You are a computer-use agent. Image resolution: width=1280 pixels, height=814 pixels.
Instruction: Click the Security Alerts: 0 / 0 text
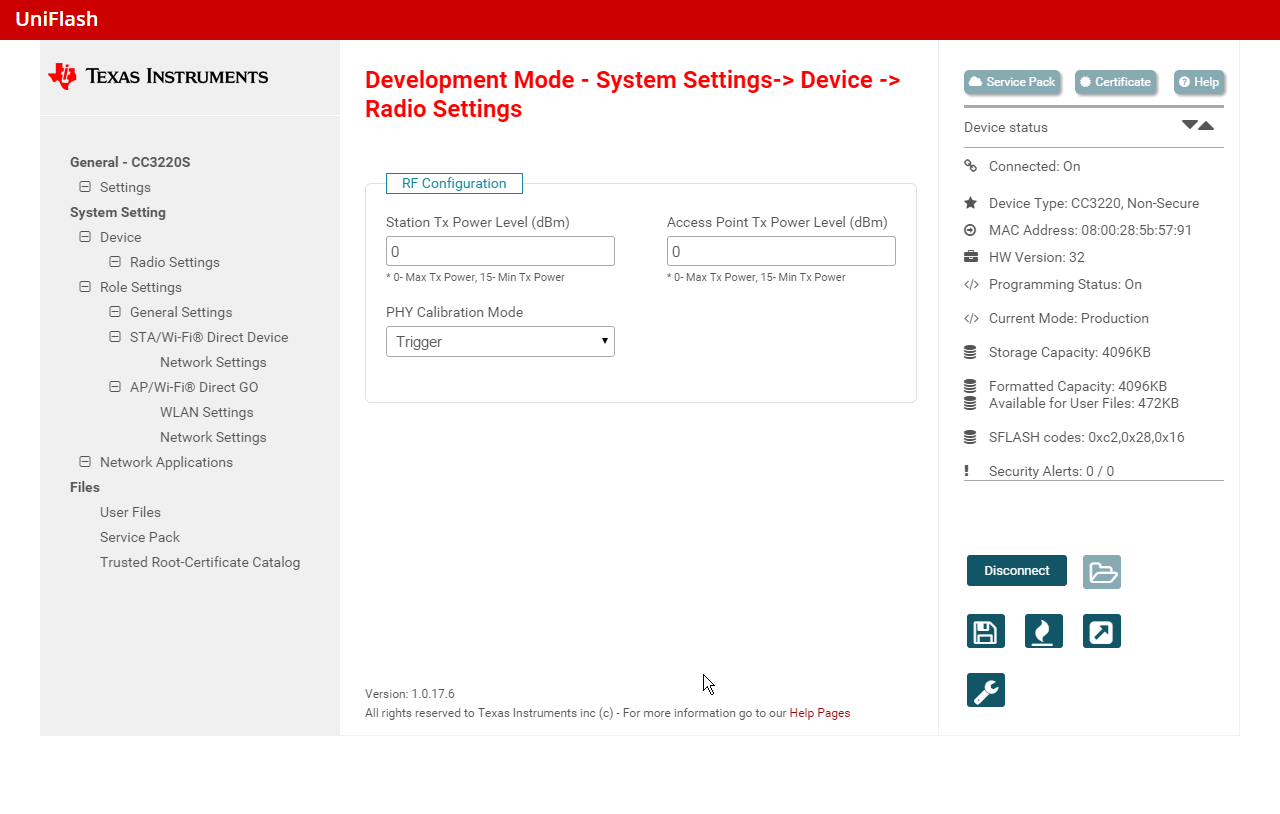coord(1051,471)
